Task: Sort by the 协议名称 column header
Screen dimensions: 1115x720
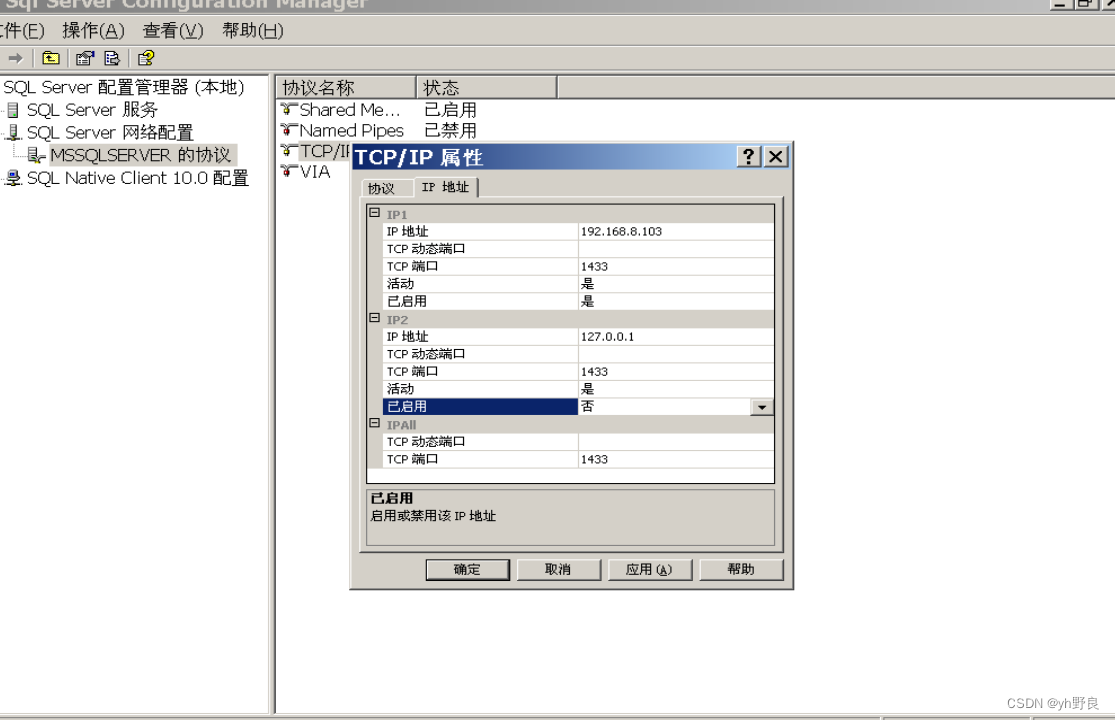Action: point(346,87)
